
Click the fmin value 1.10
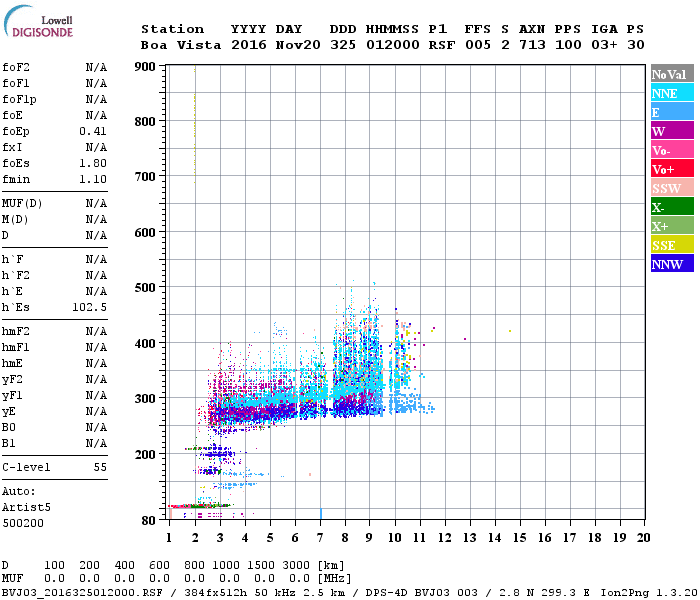[x=93, y=179]
